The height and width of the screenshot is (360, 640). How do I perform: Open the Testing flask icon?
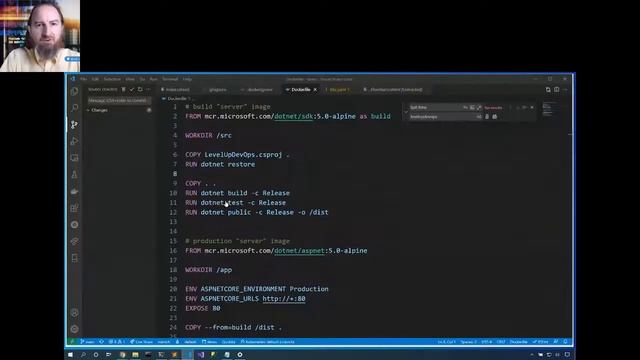(x=74, y=175)
